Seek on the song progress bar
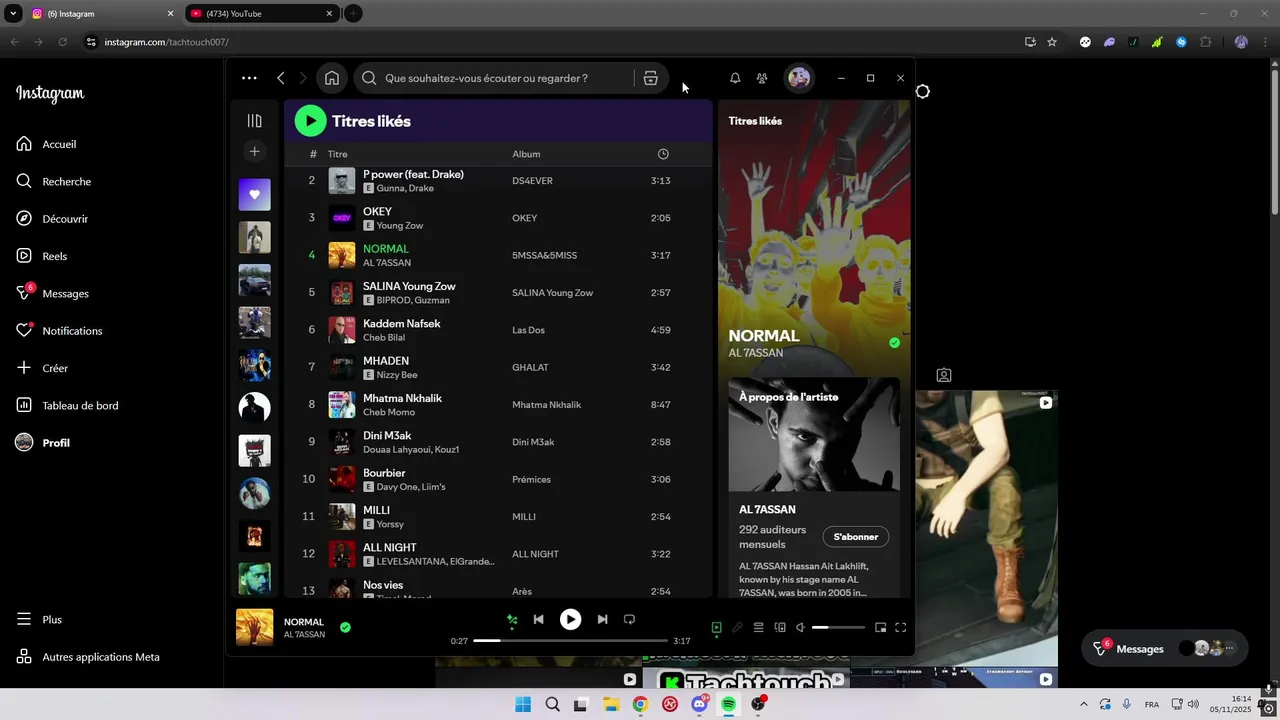 coord(570,640)
